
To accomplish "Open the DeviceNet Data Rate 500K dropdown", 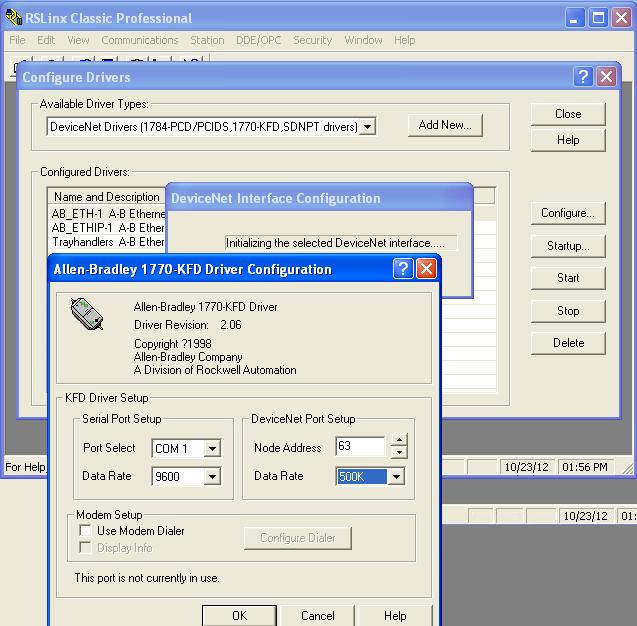I will [x=396, y=477].
